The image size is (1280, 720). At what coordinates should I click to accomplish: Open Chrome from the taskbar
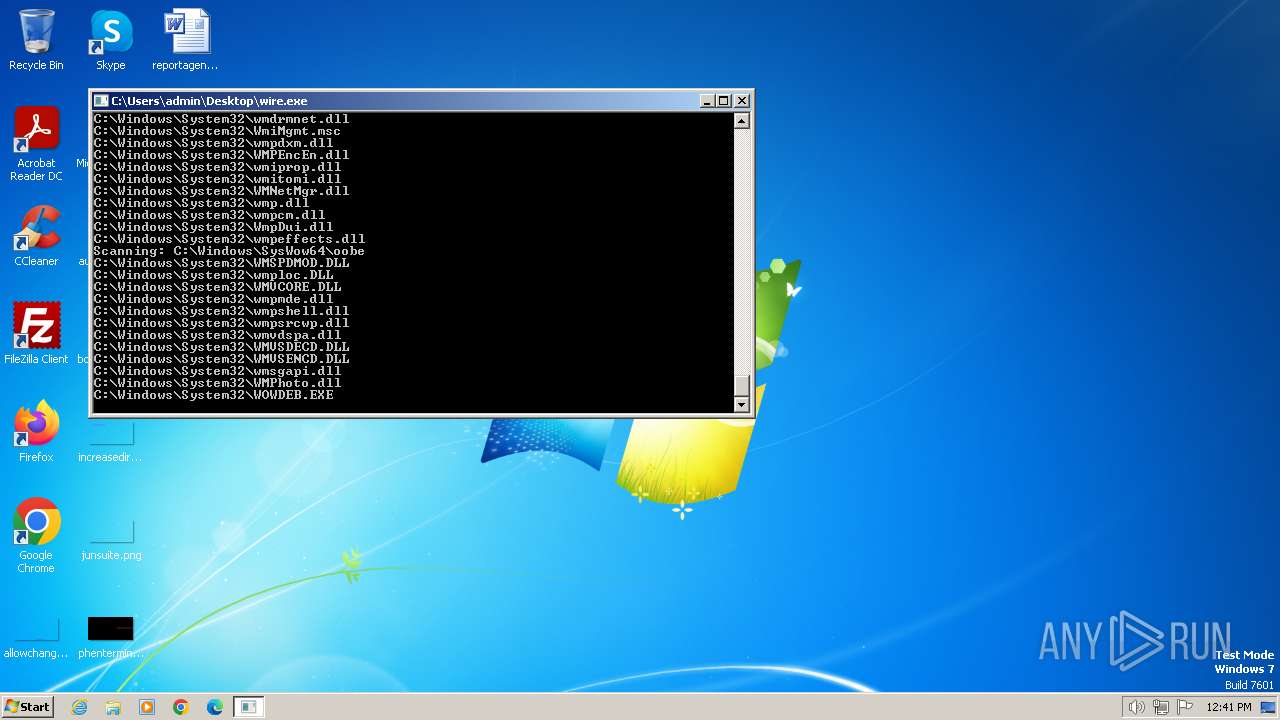tap(181, 707)
